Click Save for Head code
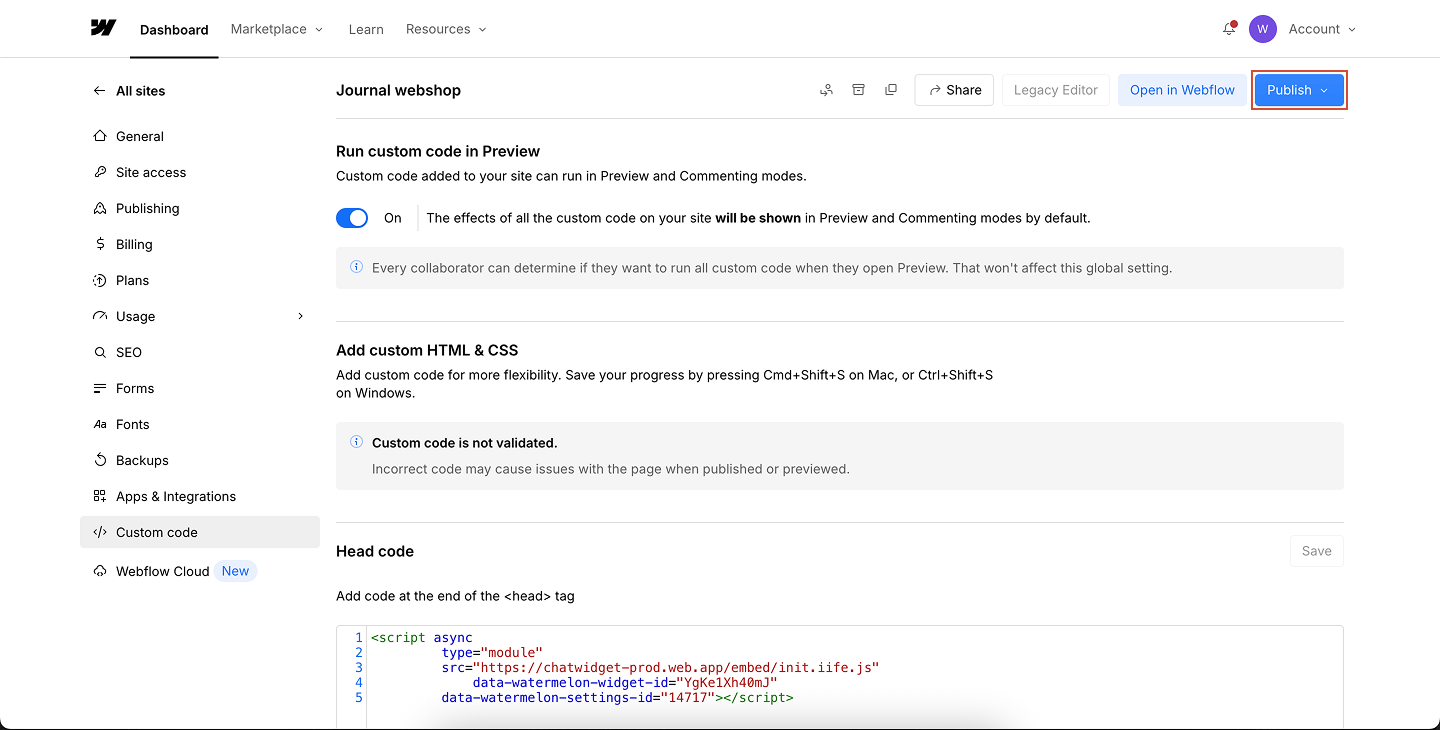Screen dimensions: 1440x730 tap(1316, 551)
